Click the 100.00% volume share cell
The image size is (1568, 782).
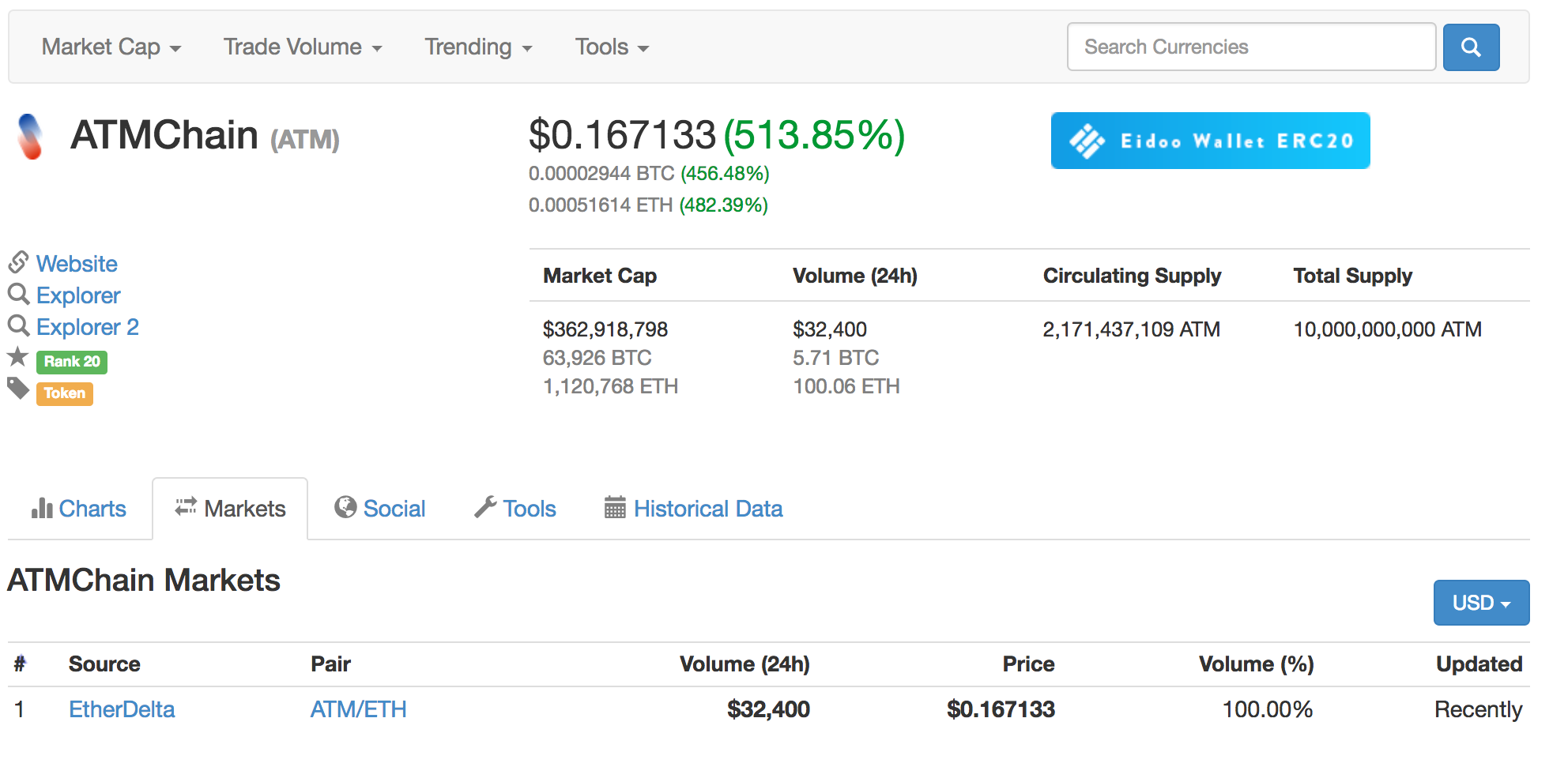click(x=1268, y=709)
